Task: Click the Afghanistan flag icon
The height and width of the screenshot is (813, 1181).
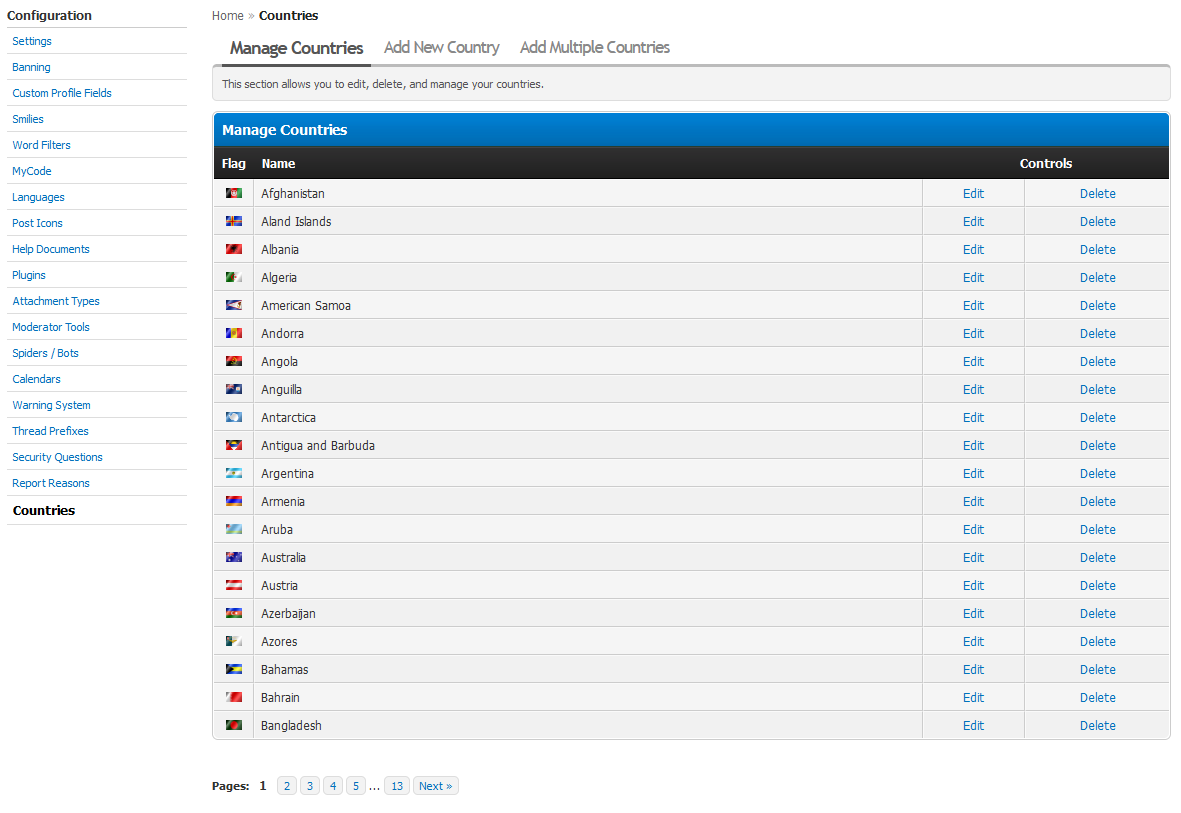Action: [x=233, y=193]
